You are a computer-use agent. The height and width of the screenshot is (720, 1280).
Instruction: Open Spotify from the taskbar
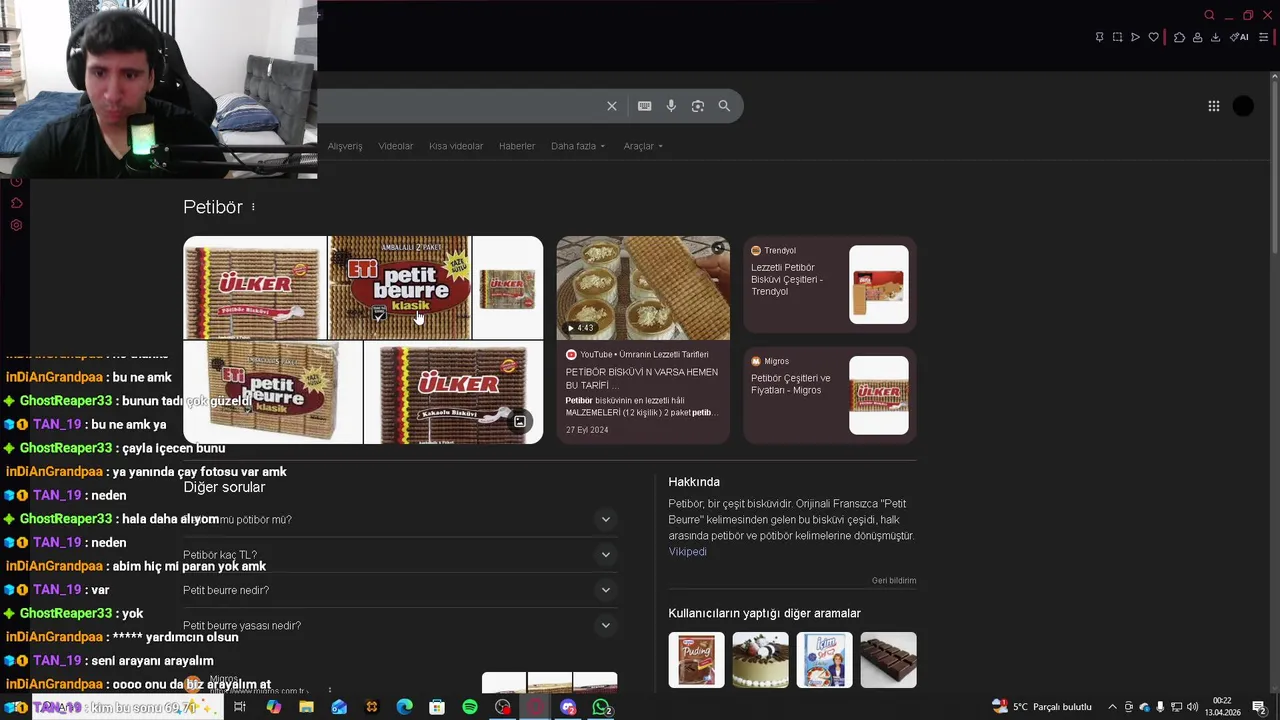[470, 707]
